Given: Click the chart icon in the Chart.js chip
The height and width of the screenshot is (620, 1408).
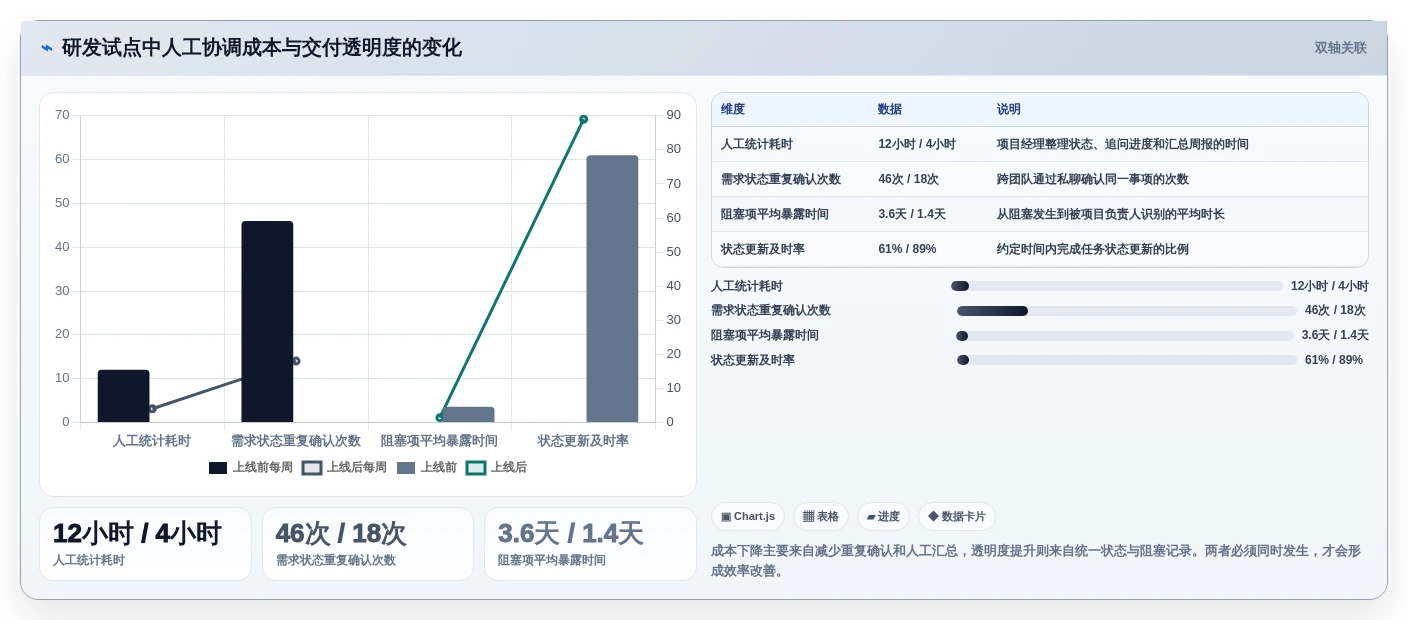Looking at the screenshot, I should [x=725, y=517].
